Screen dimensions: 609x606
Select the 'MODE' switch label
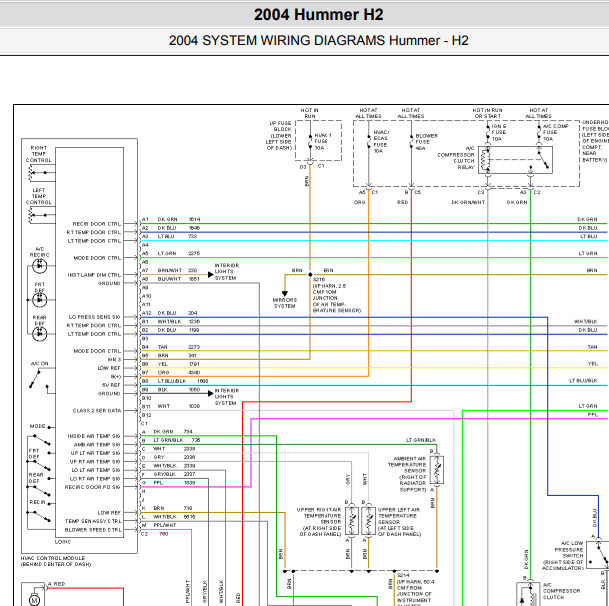(x=37, y=426)
